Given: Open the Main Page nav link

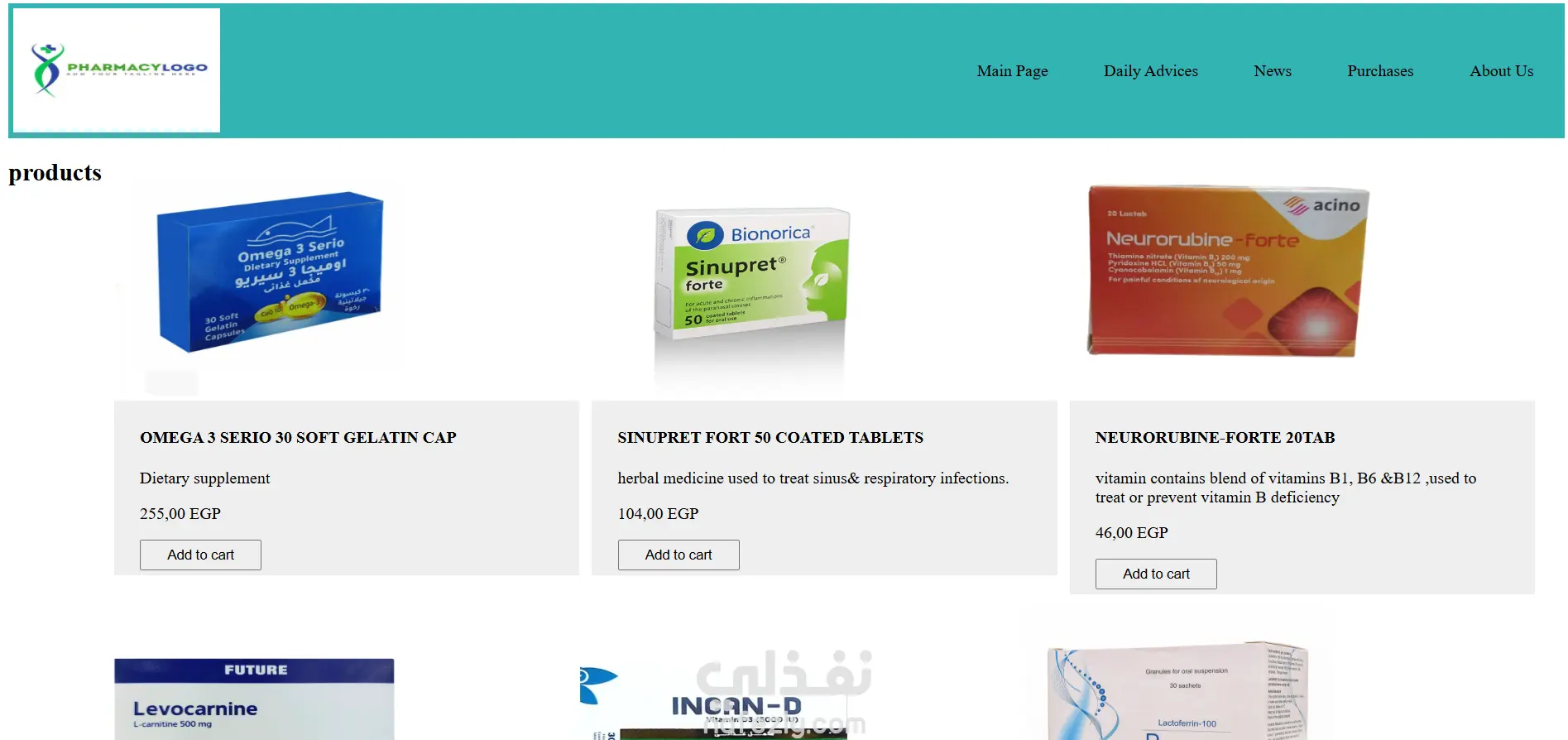Looking at the screenshot, I should tap(1012, 71).
